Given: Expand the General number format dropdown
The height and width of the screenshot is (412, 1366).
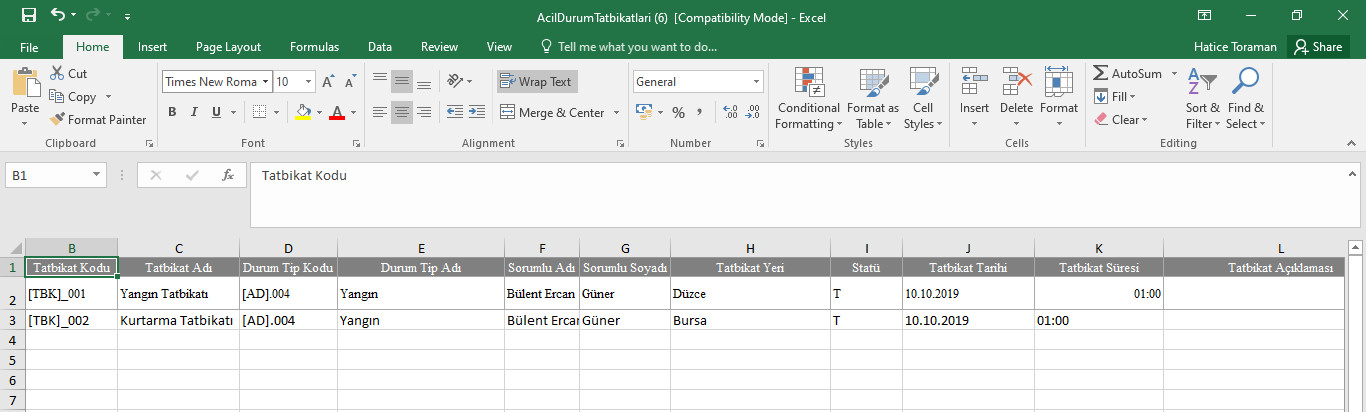Looking at the screenshot, I should pyautogui.click(x=756, y=82).
